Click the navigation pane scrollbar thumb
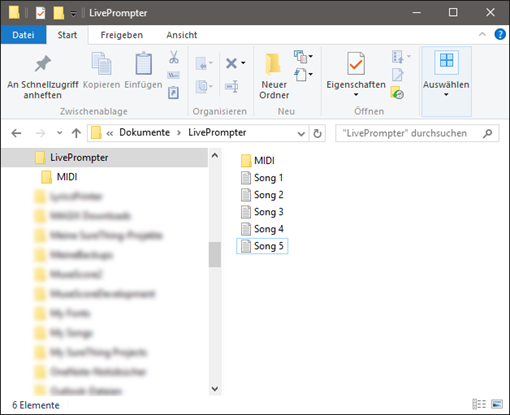Image resolution: width=510 pixels, height=415 pixels. click(215, 254)
